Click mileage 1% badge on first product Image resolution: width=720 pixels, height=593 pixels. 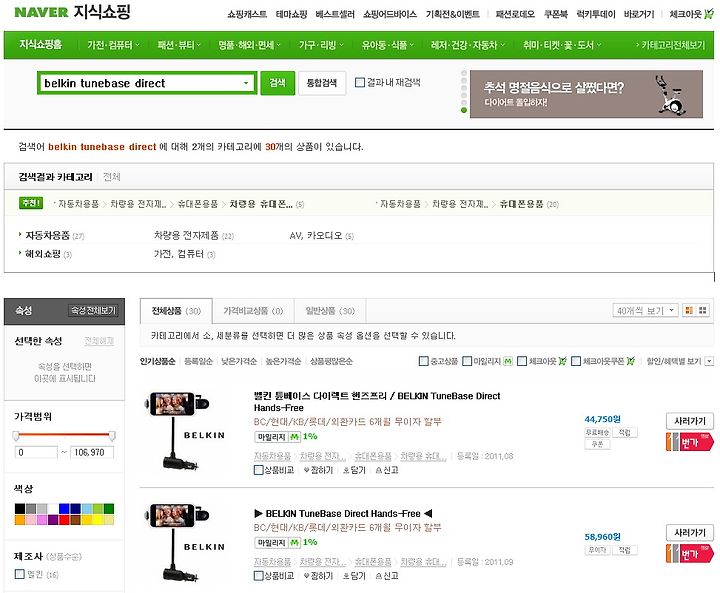pos(286,436)
